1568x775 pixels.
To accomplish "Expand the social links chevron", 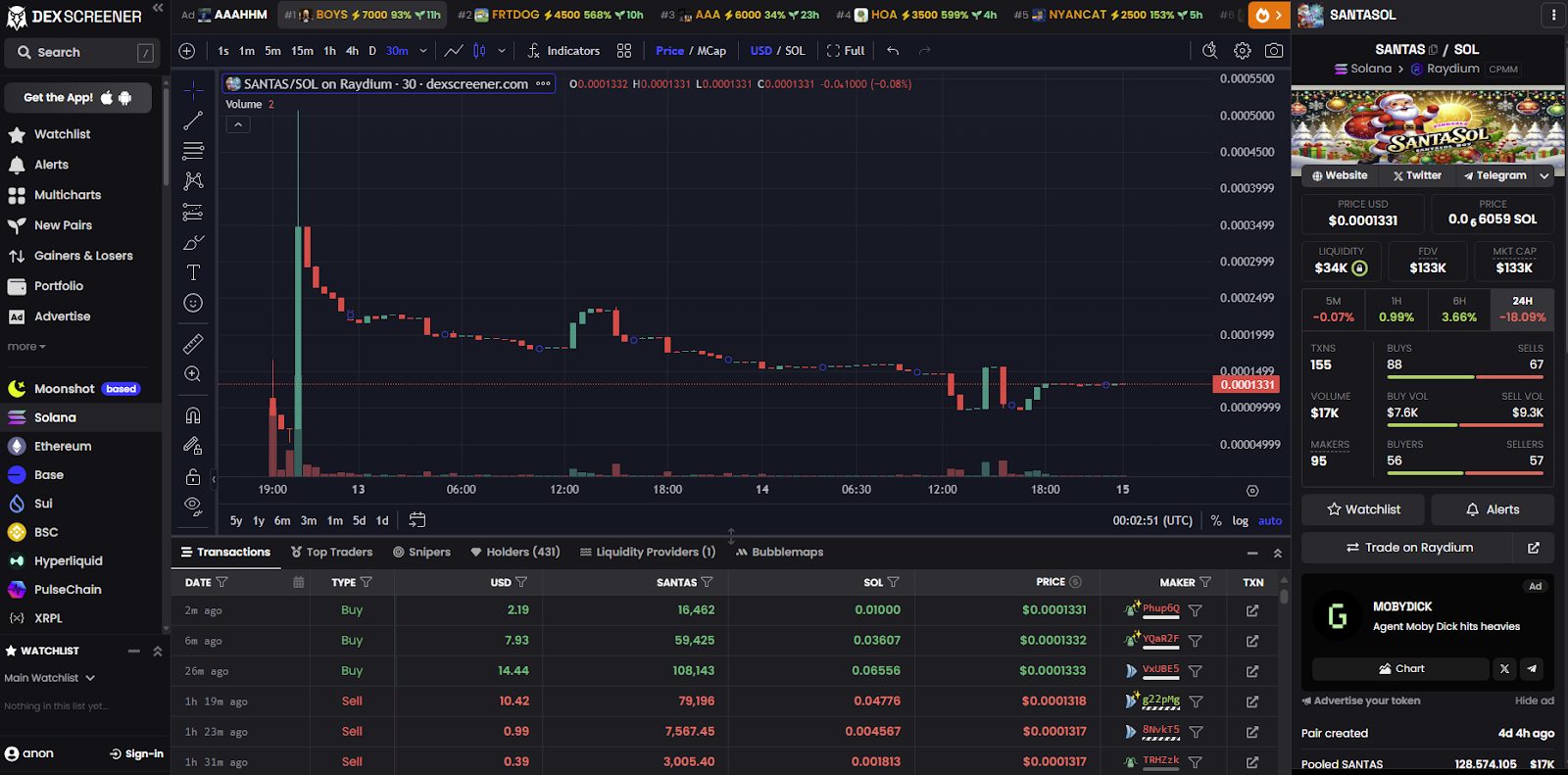I will coord(1544,176).
